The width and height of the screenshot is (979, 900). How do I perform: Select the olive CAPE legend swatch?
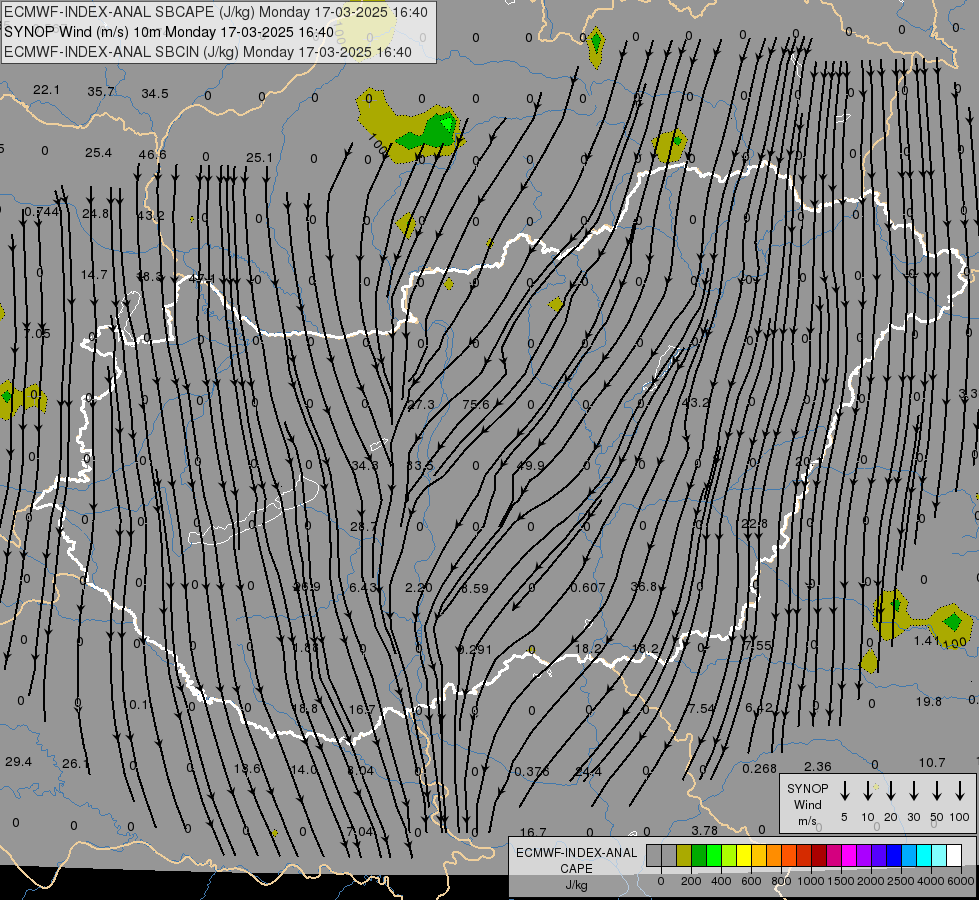click(684, 856)
